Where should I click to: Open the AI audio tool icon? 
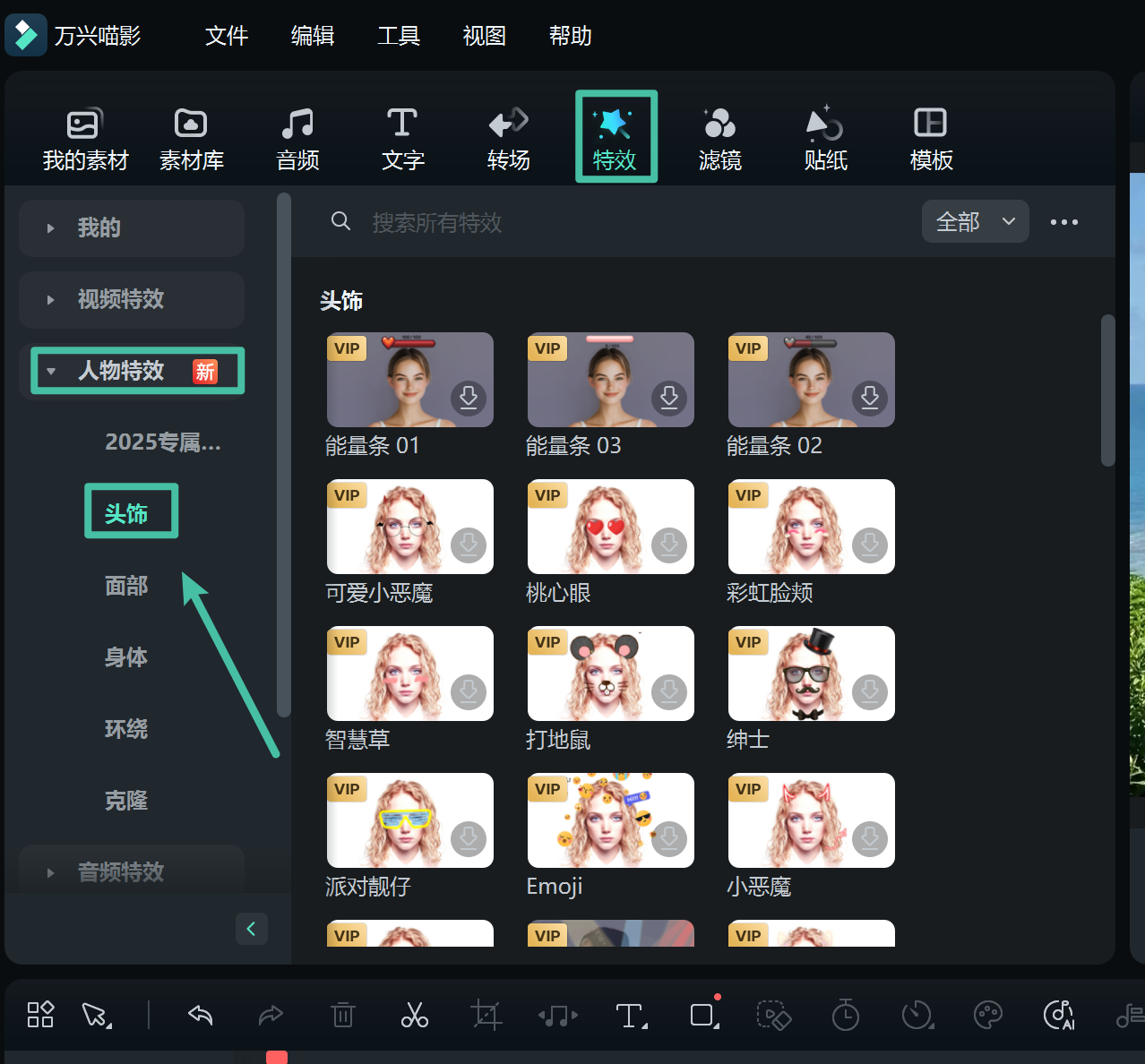(1058, 1015)
